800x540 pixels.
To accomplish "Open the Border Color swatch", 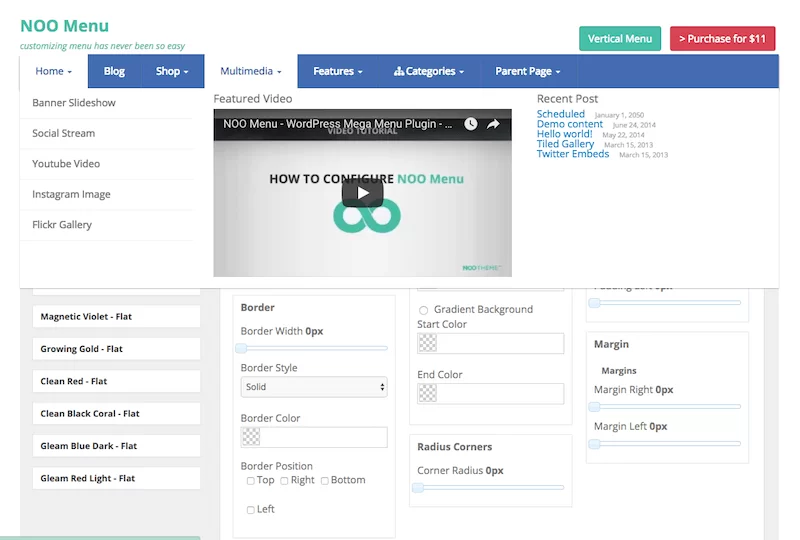I will (251, 437).
